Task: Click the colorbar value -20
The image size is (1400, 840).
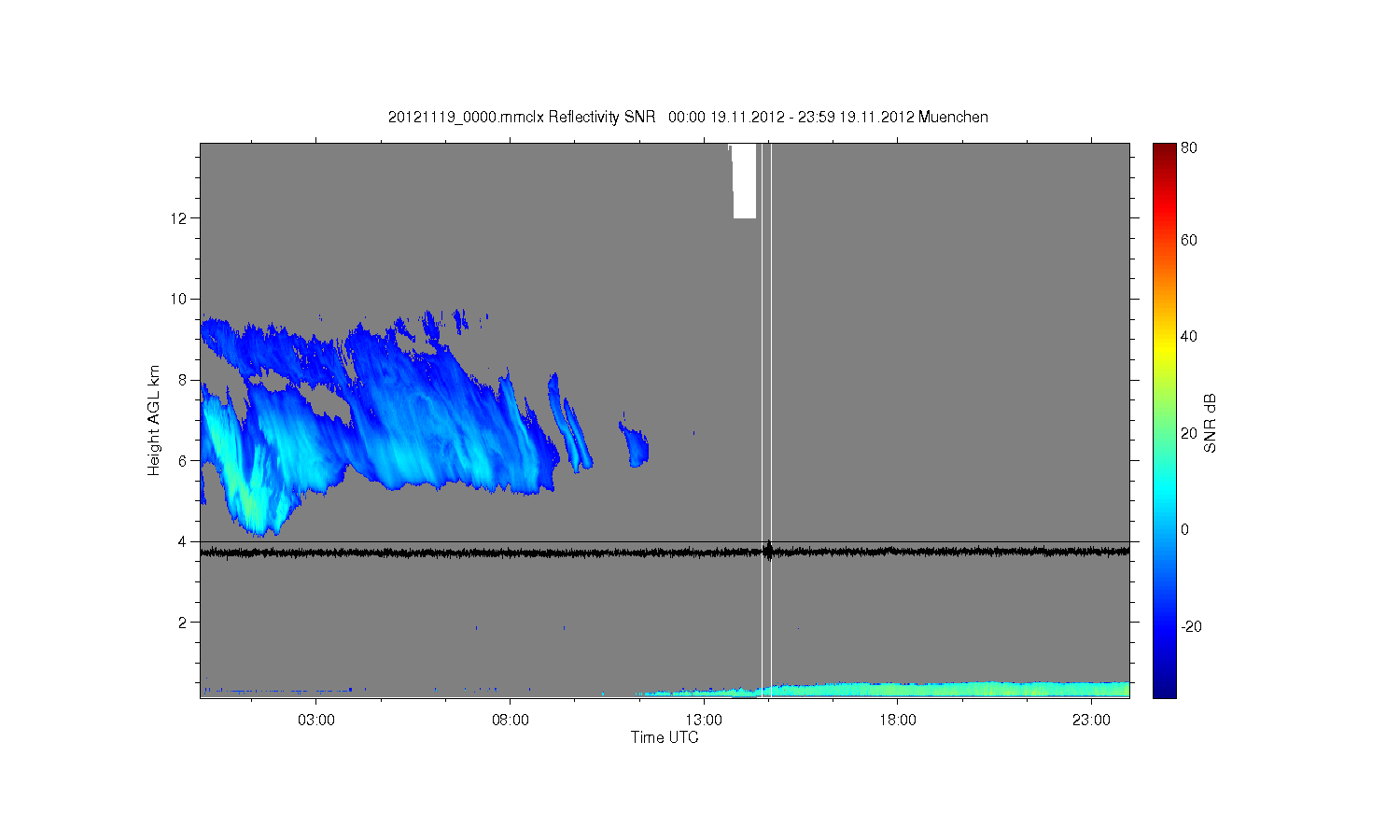Action: coord(1191,626)
